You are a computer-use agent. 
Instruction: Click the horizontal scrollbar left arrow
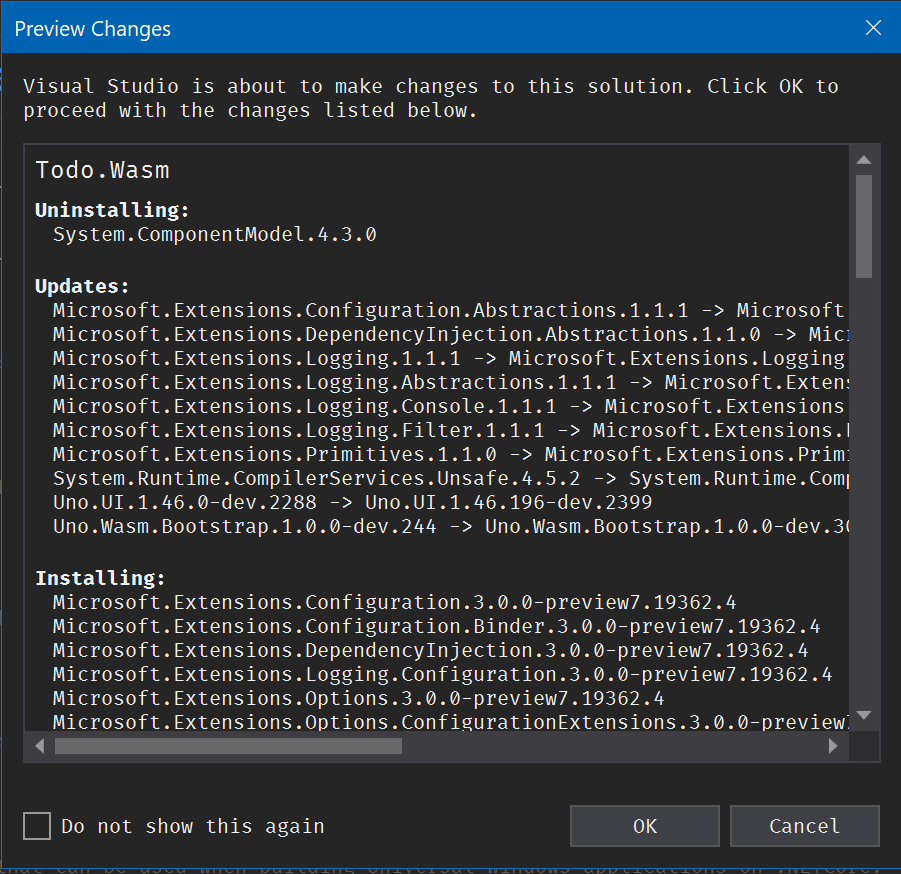40,746
